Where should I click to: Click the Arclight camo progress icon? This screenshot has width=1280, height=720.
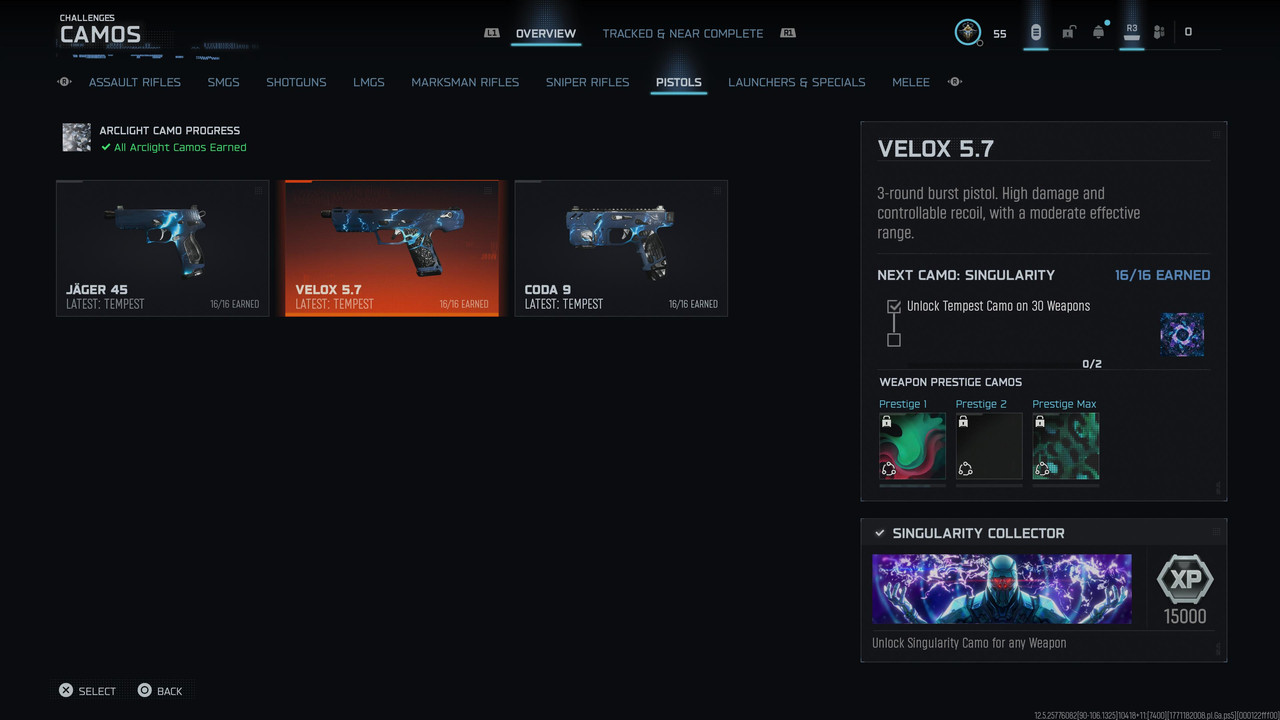77,138
